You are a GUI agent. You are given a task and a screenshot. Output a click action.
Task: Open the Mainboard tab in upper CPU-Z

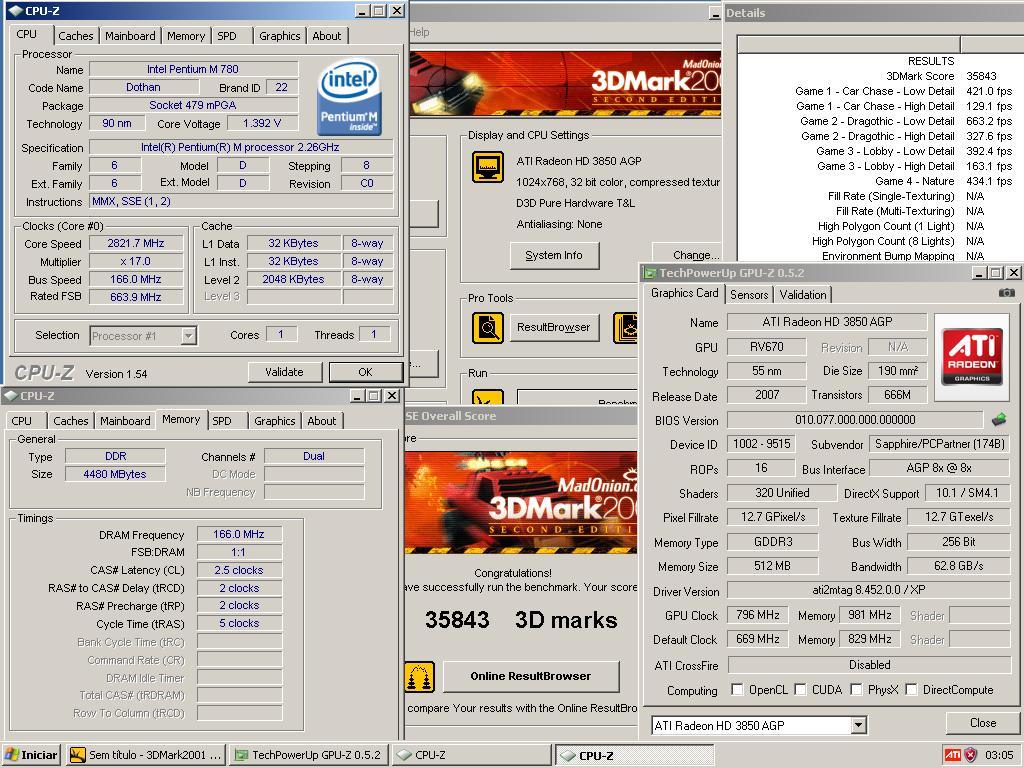pyautogui.click(x=130, y=36)
